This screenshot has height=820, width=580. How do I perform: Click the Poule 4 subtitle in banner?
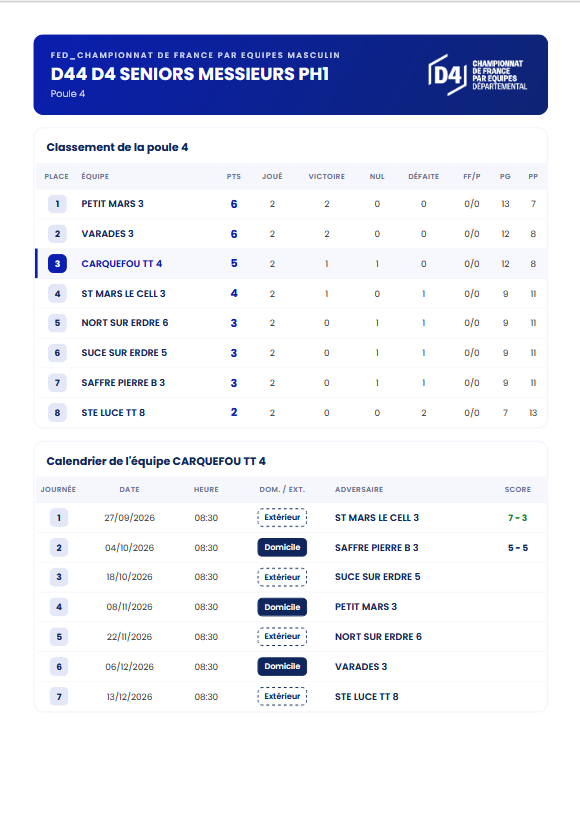[x=67, y=94]
